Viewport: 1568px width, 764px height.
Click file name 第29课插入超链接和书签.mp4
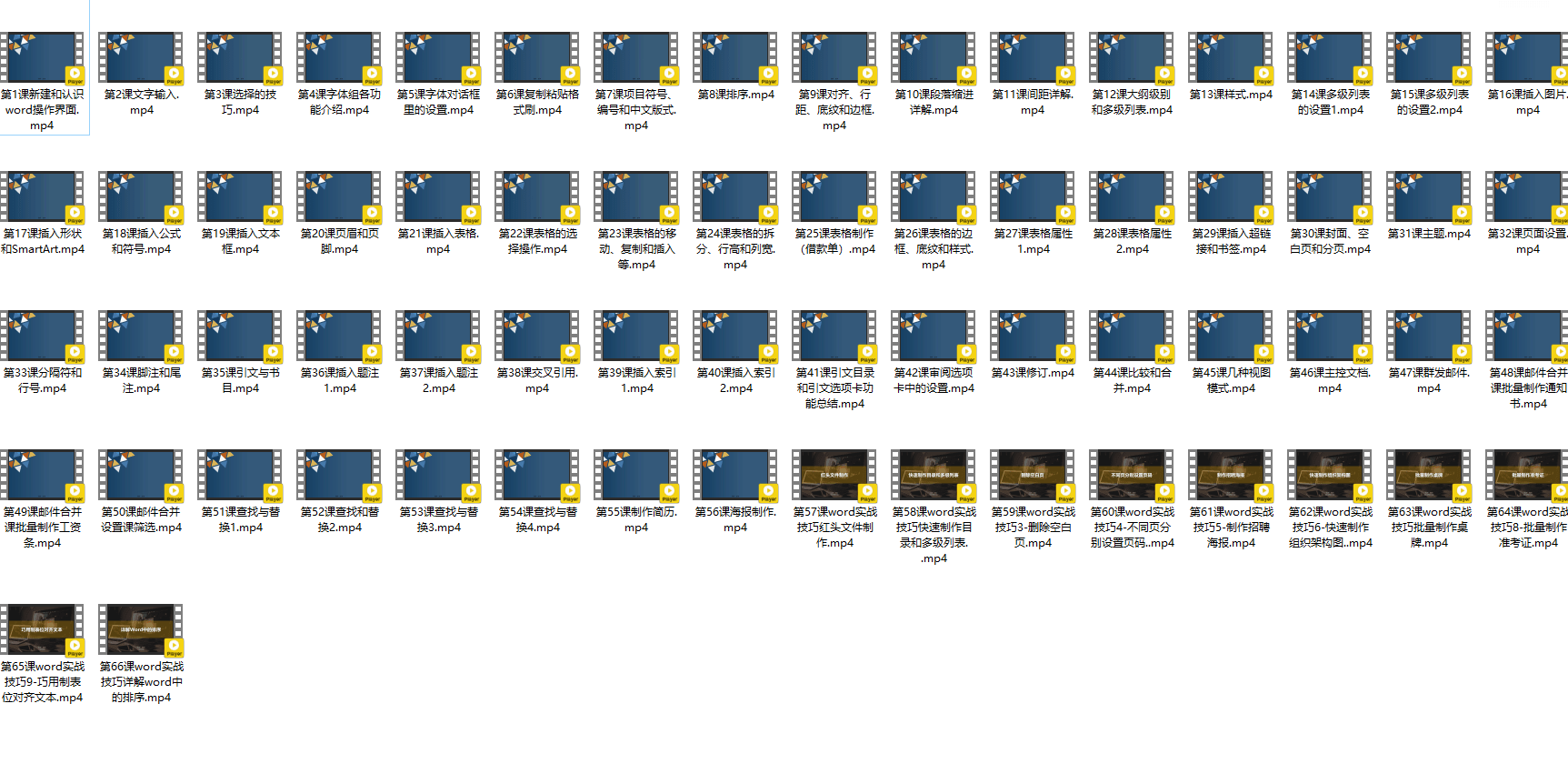click(1231, 241)
